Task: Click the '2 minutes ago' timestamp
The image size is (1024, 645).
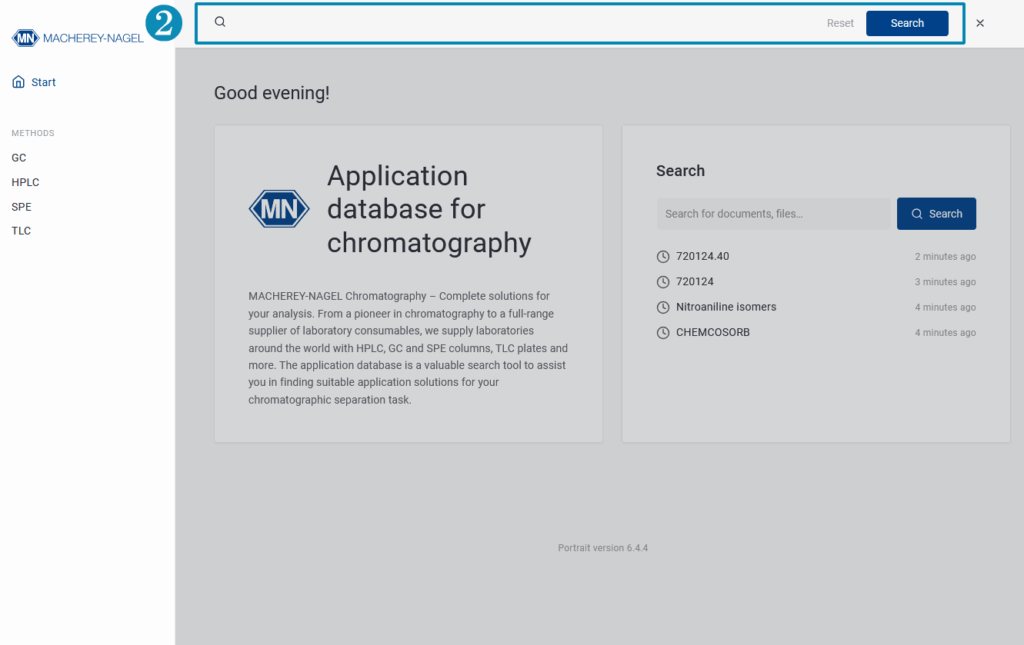Action: click(945, 257)
